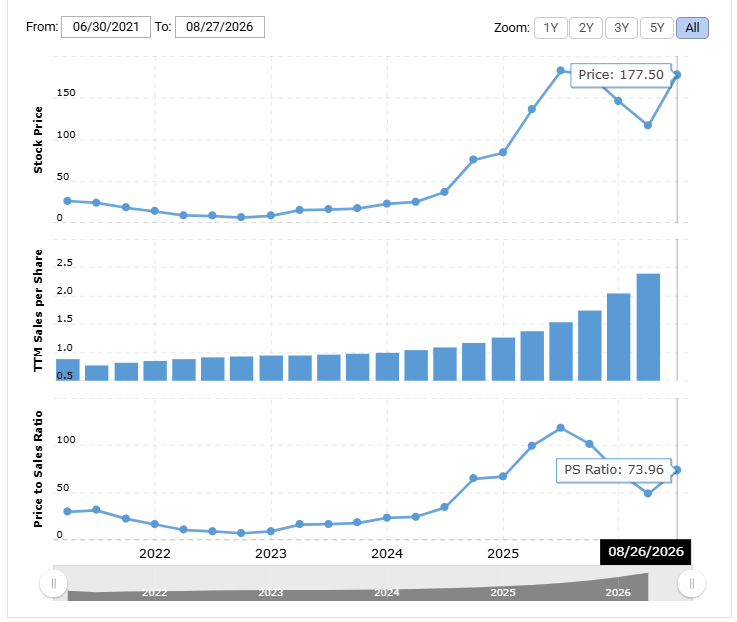Click the 08/26/2026 date label

click(646, 551)
